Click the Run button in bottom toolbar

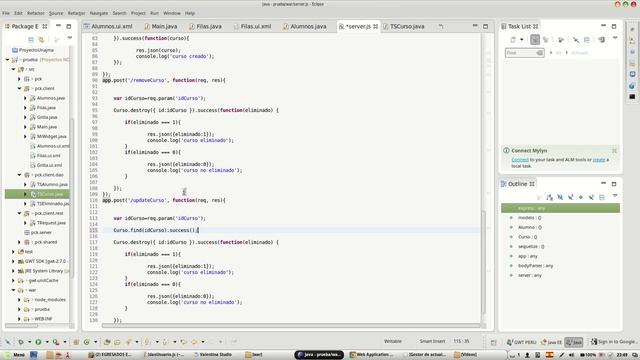click(x=38, y=342)
